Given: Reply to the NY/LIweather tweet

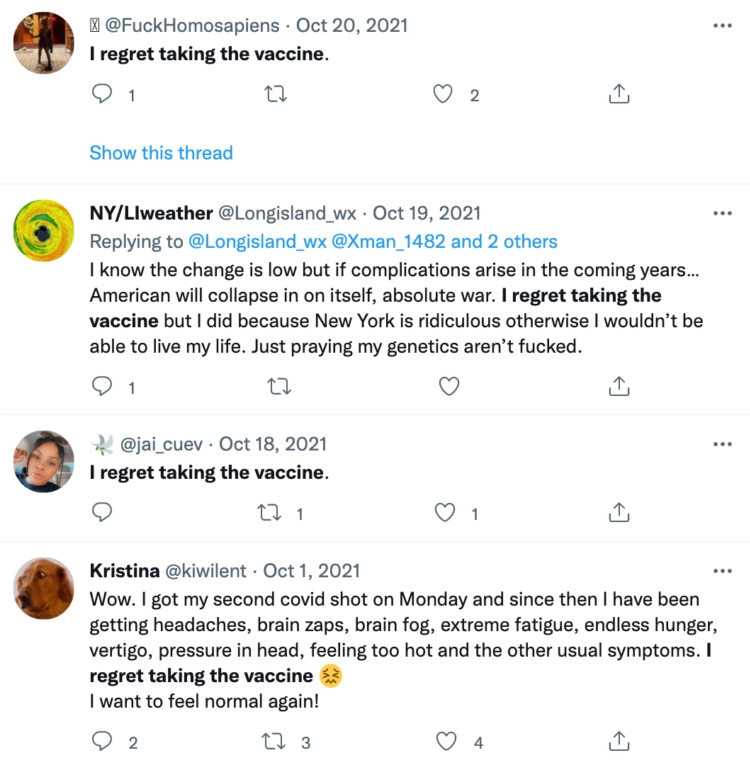Looking at the screenshot, I should coord(102,386).
